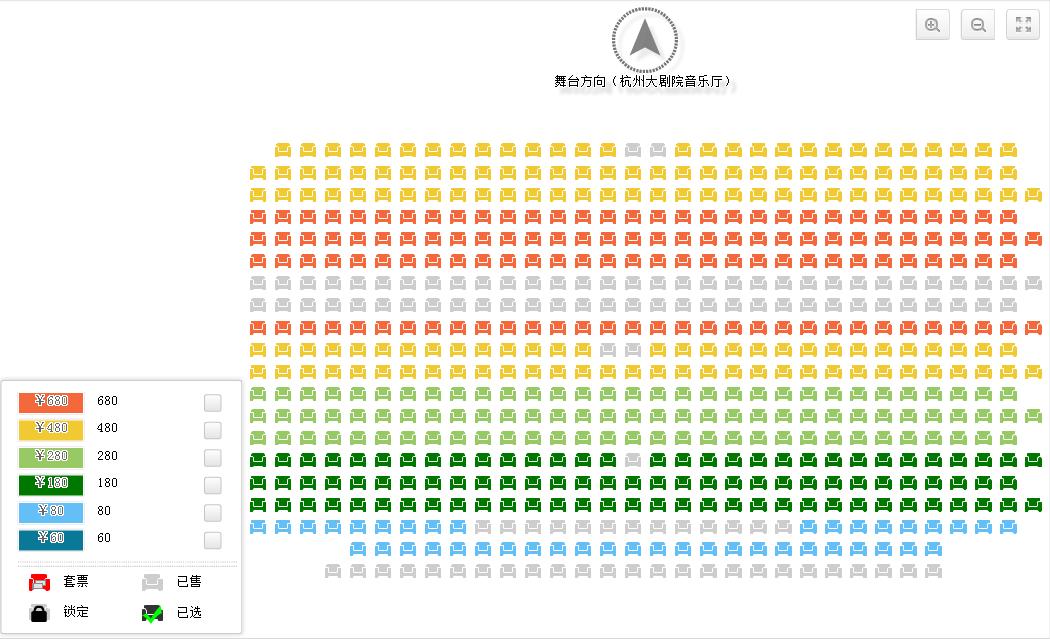Click the teal ¥60 color swatch
This screenshot has height=639, width=1050.
coord(51,540)
